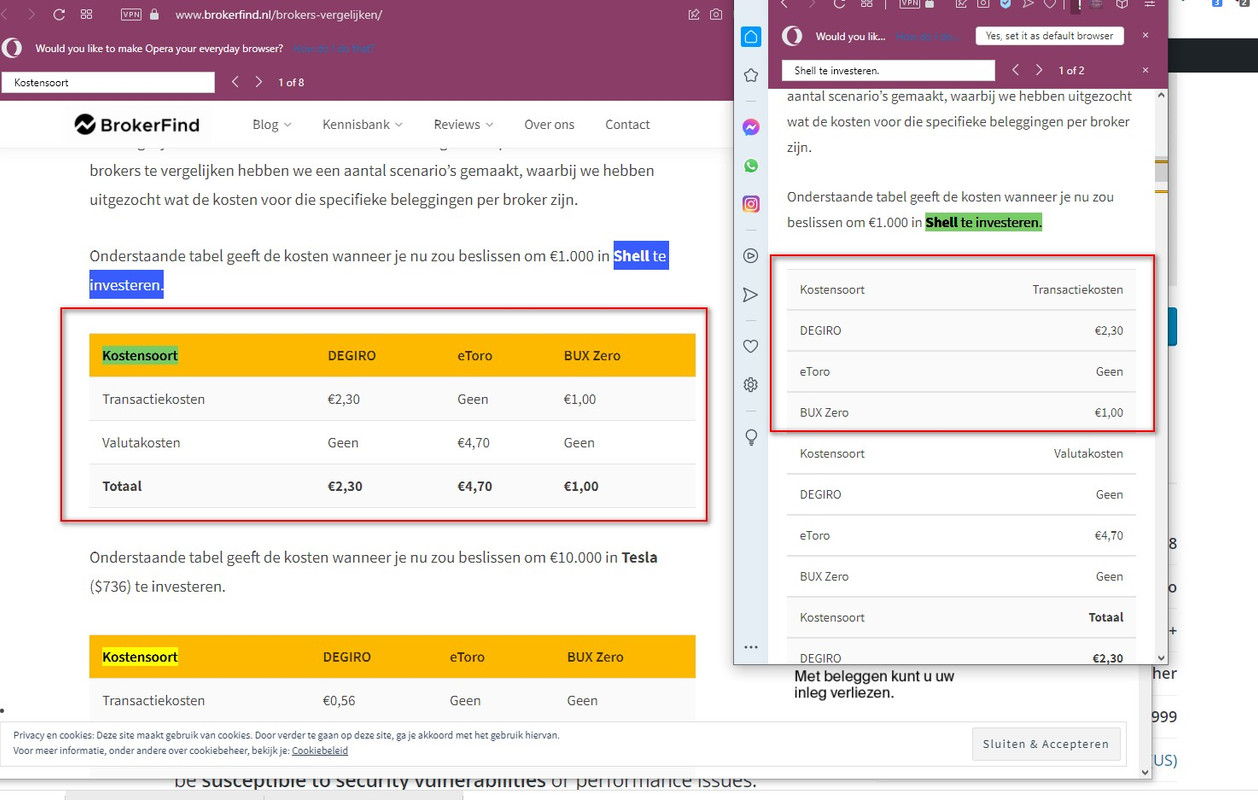Click Valutakosten row's €4,70 in left window
1258x800 pixels.
coord(473,442)
